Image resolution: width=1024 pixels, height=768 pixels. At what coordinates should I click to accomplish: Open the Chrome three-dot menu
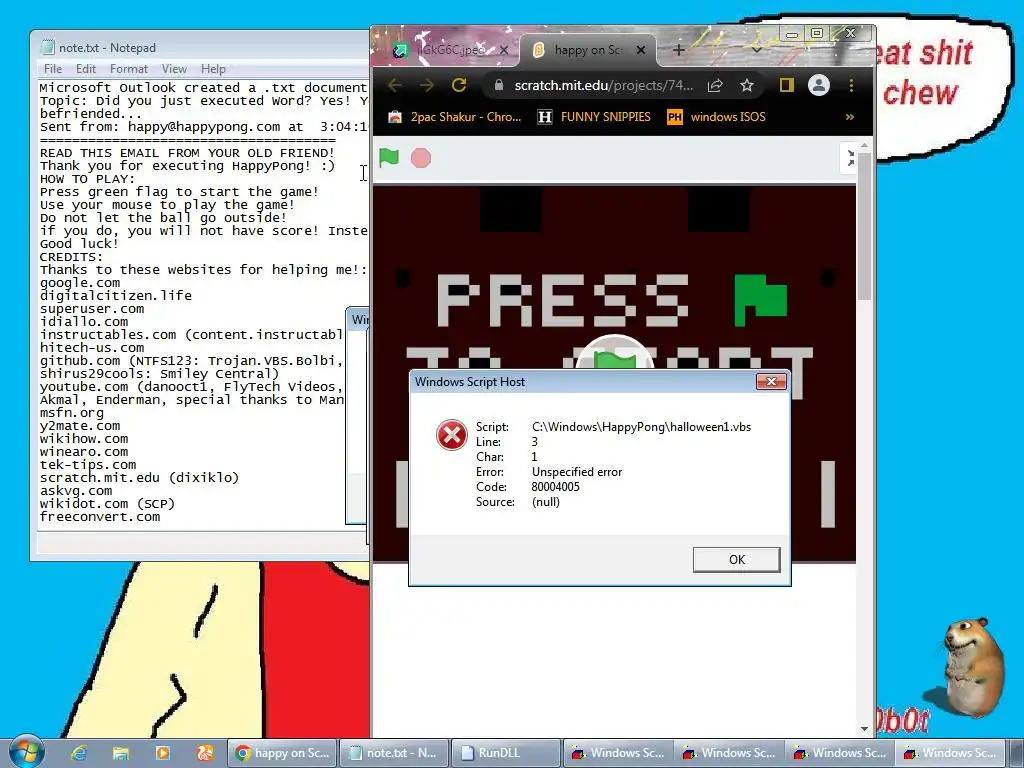coord(851,85)
